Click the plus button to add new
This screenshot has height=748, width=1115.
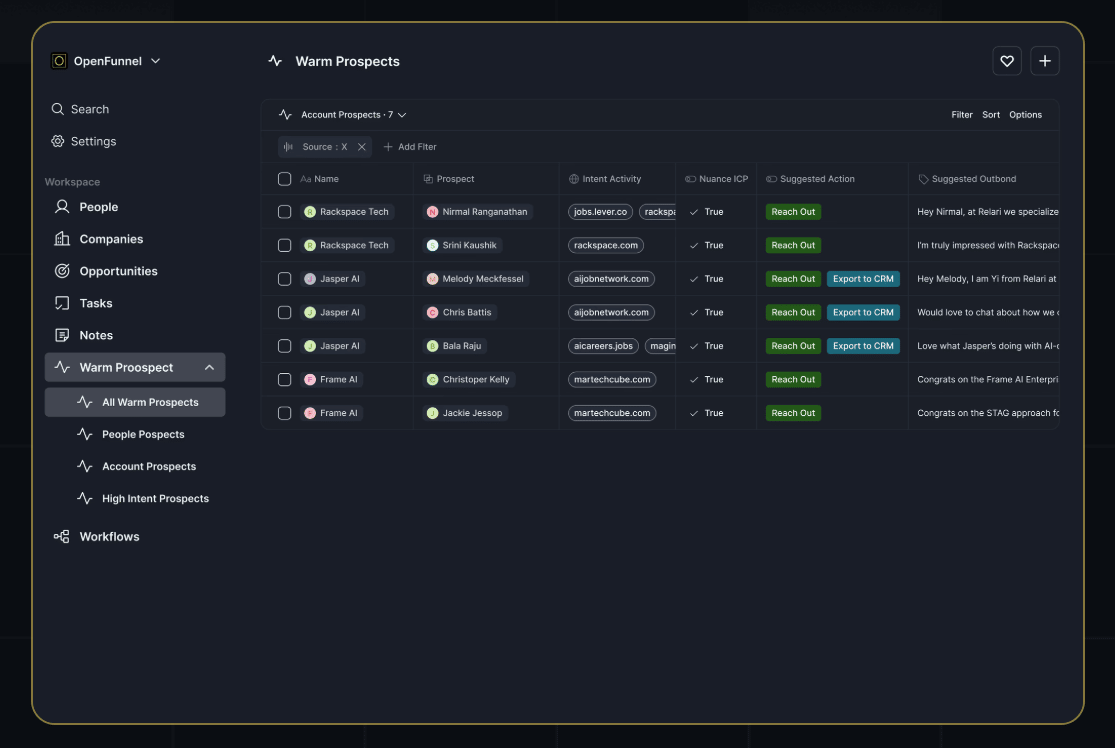(1045, 61)
